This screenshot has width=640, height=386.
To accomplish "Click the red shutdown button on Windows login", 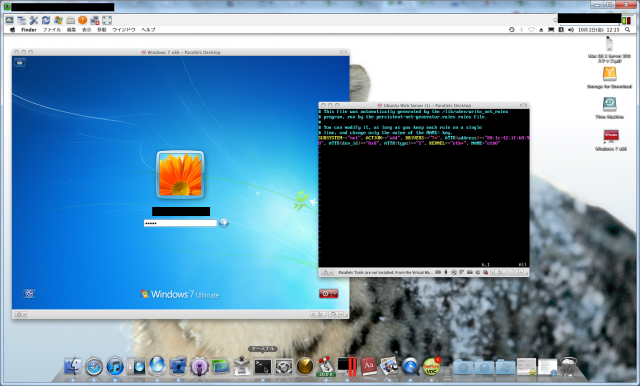I will pyautogui.click(x=325, y=293).
